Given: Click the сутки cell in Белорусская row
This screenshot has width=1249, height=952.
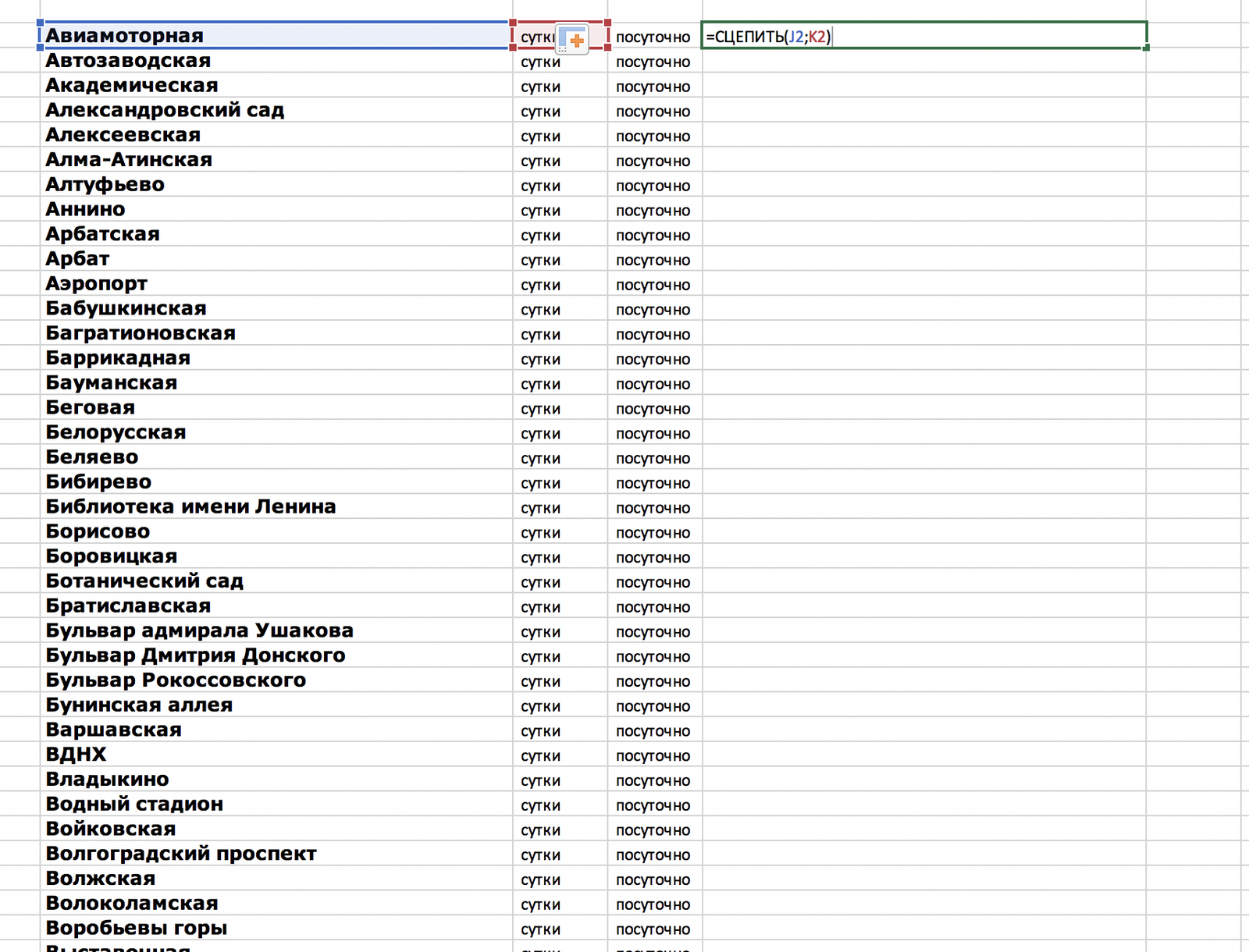Looking at the screenshot, I should [559, 433].
